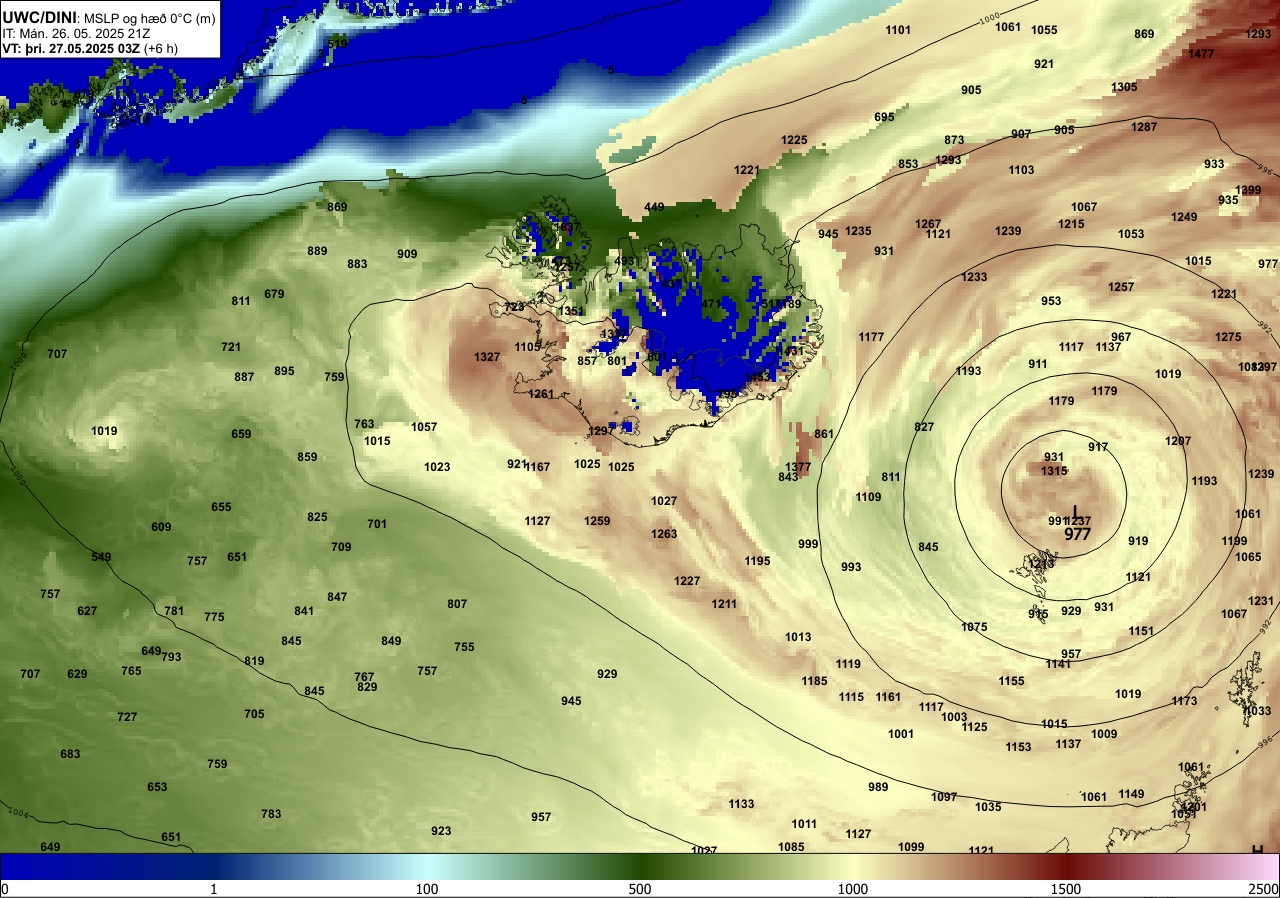Click the 783 height value
This screenshot has height=898, width=1280.
pos(271,814)
